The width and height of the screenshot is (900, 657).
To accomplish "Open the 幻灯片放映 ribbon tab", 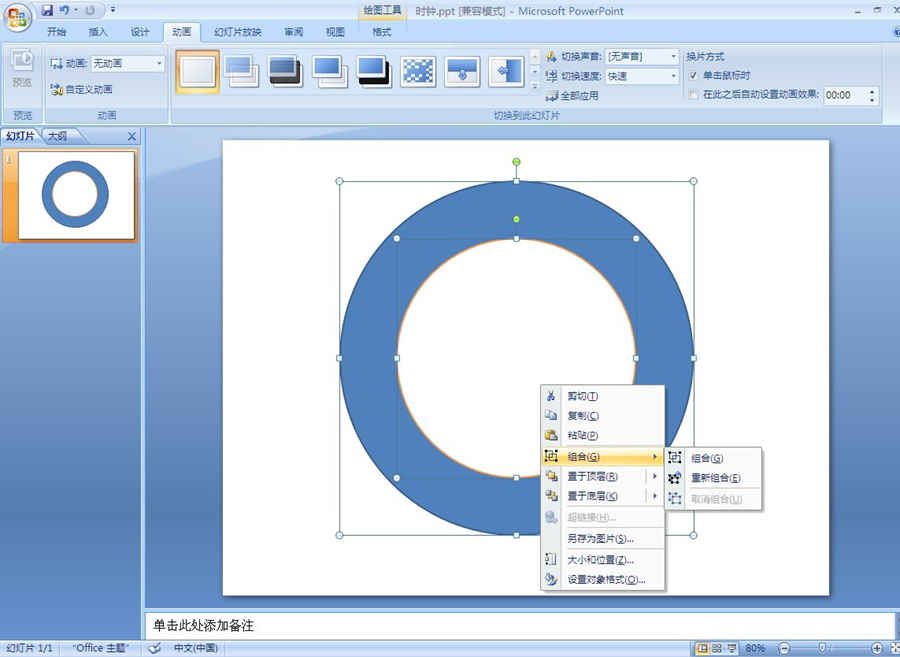I will [238, 32].
